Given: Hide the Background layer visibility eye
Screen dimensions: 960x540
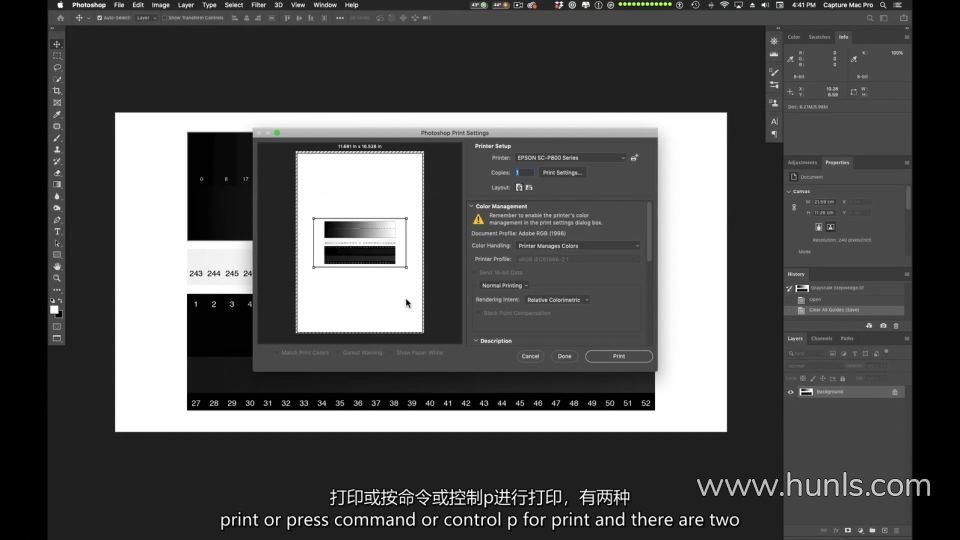Looking at the screenshot, I should coord(790,392).
